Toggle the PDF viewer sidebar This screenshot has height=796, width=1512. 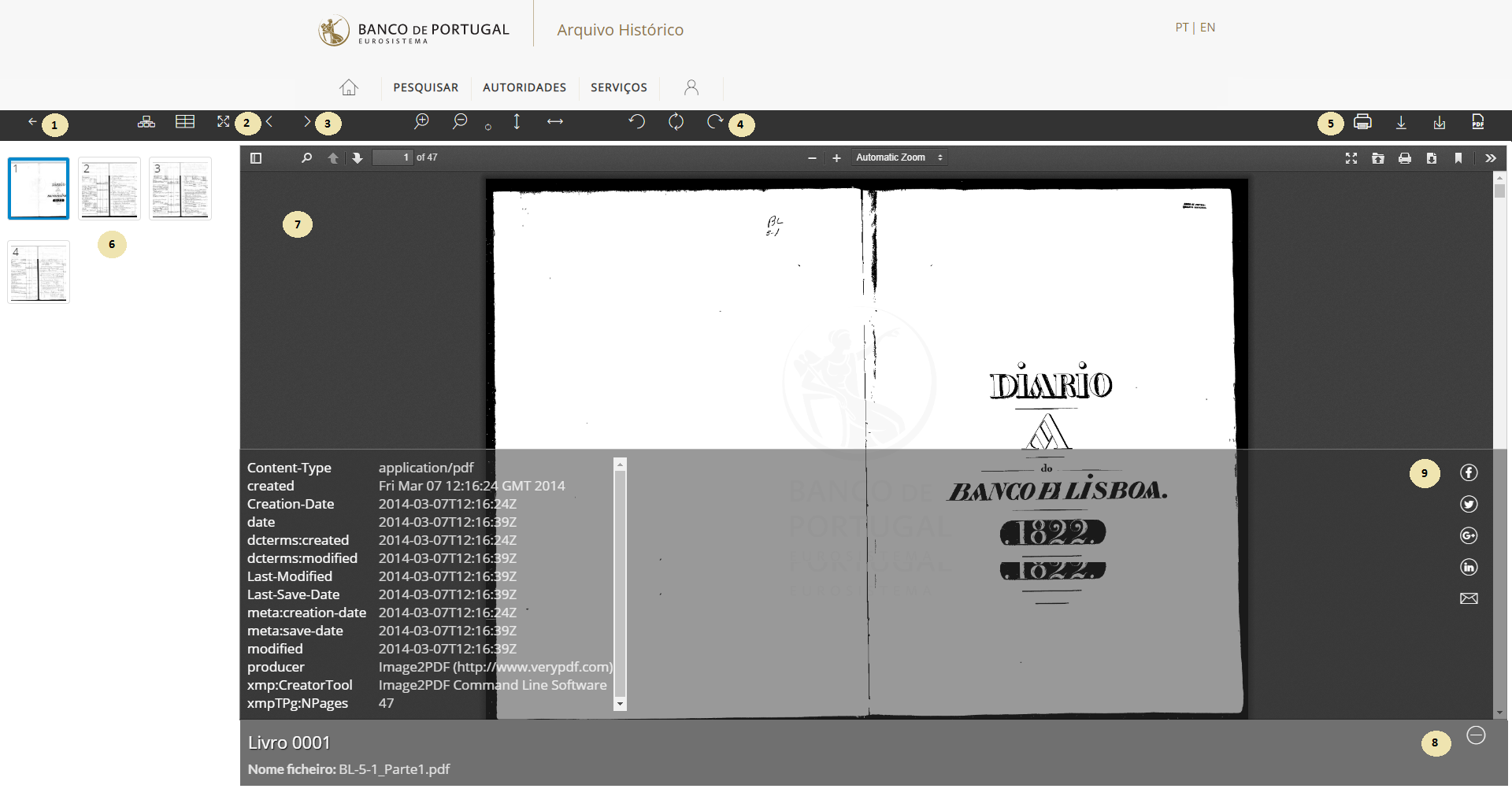coord(256,158)
